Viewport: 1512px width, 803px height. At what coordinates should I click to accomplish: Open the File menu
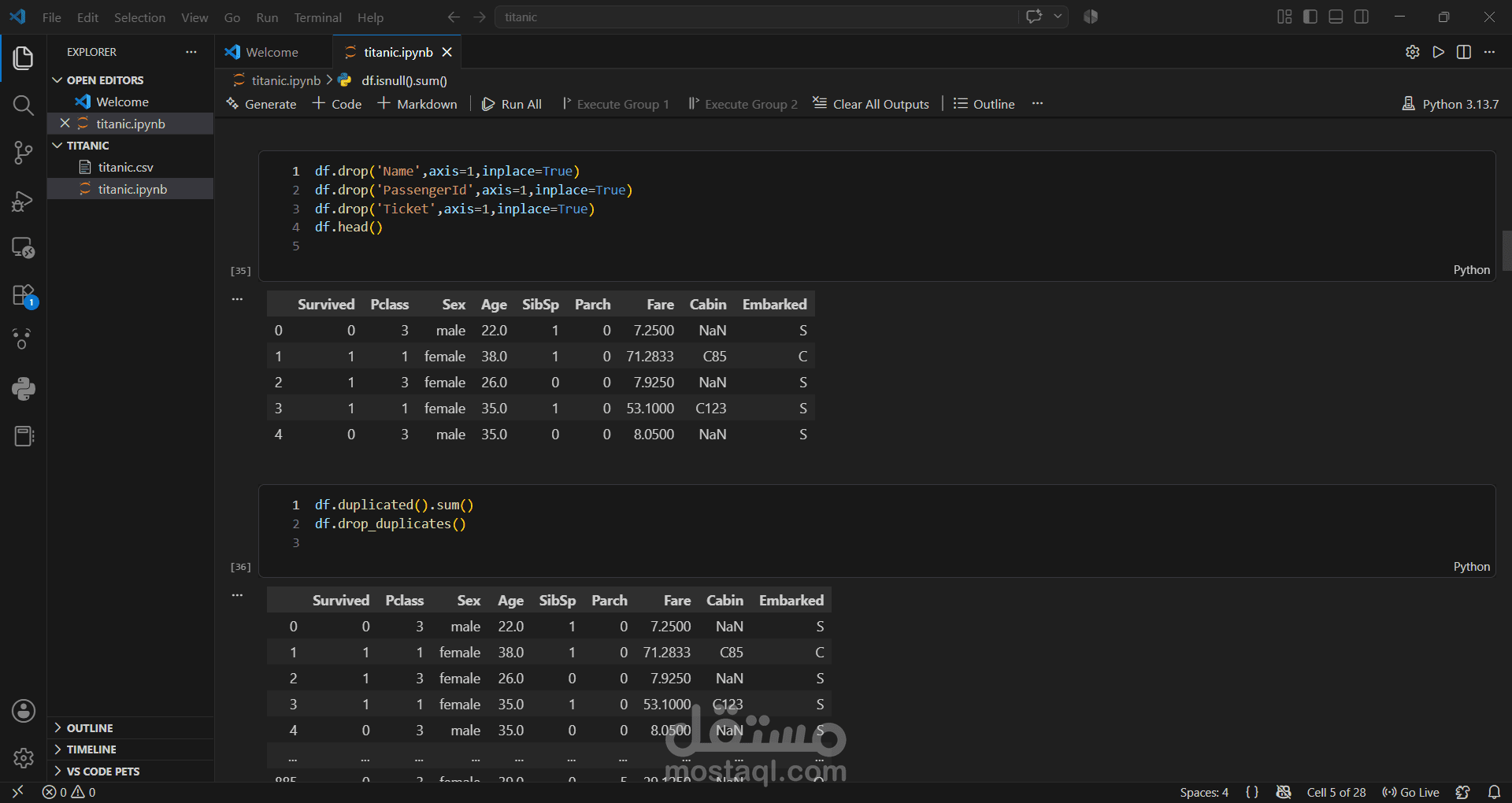click(51, 17)
